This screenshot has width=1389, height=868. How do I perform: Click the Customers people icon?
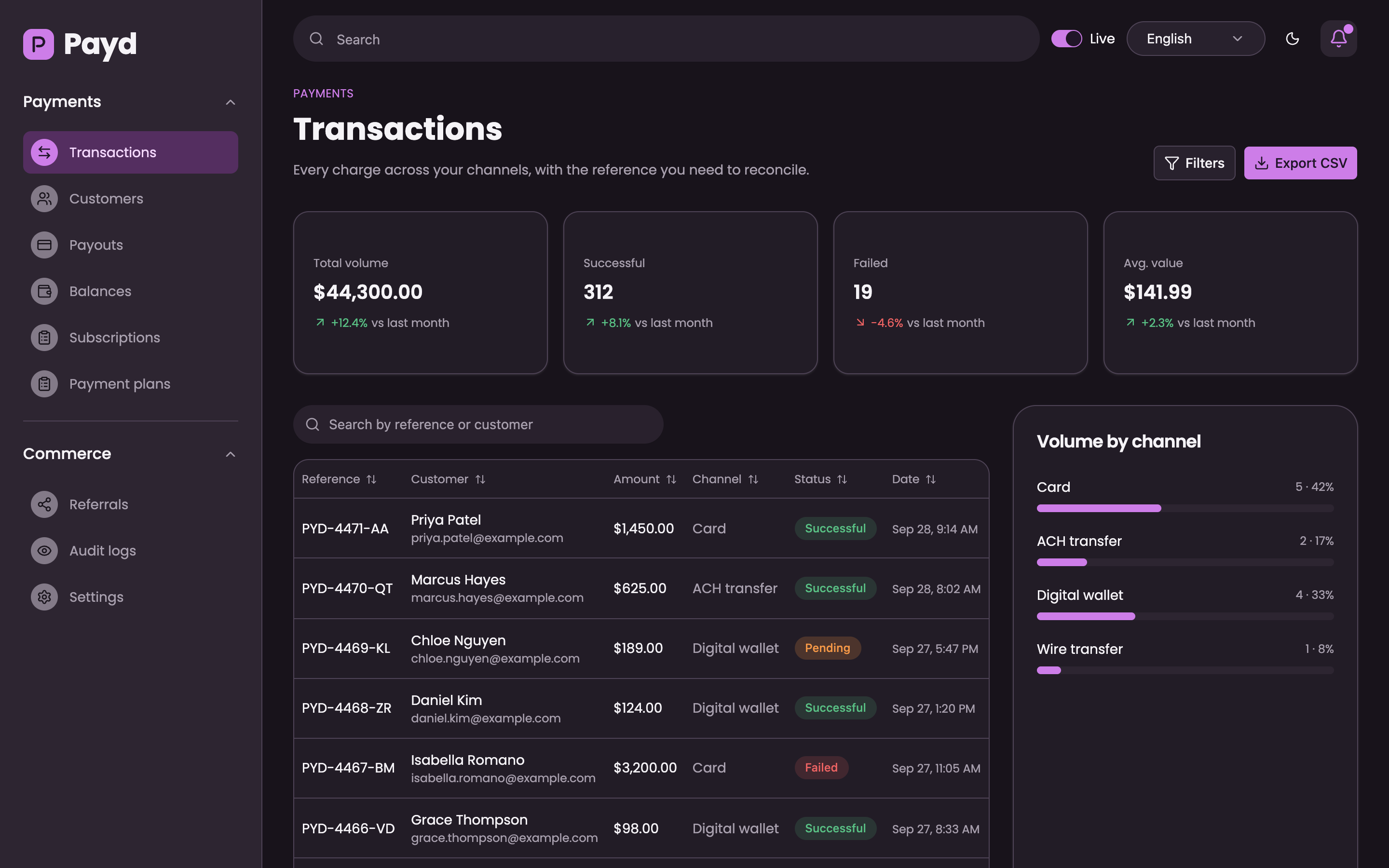(44, 199)
